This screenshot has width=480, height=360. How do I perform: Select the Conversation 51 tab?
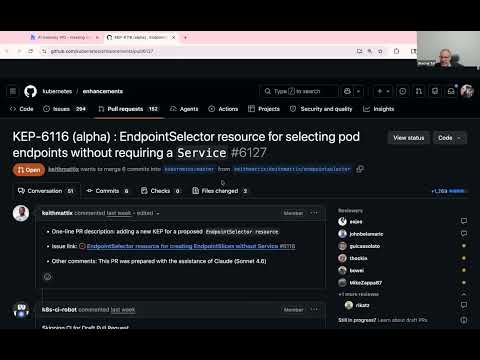pos(46,191)
